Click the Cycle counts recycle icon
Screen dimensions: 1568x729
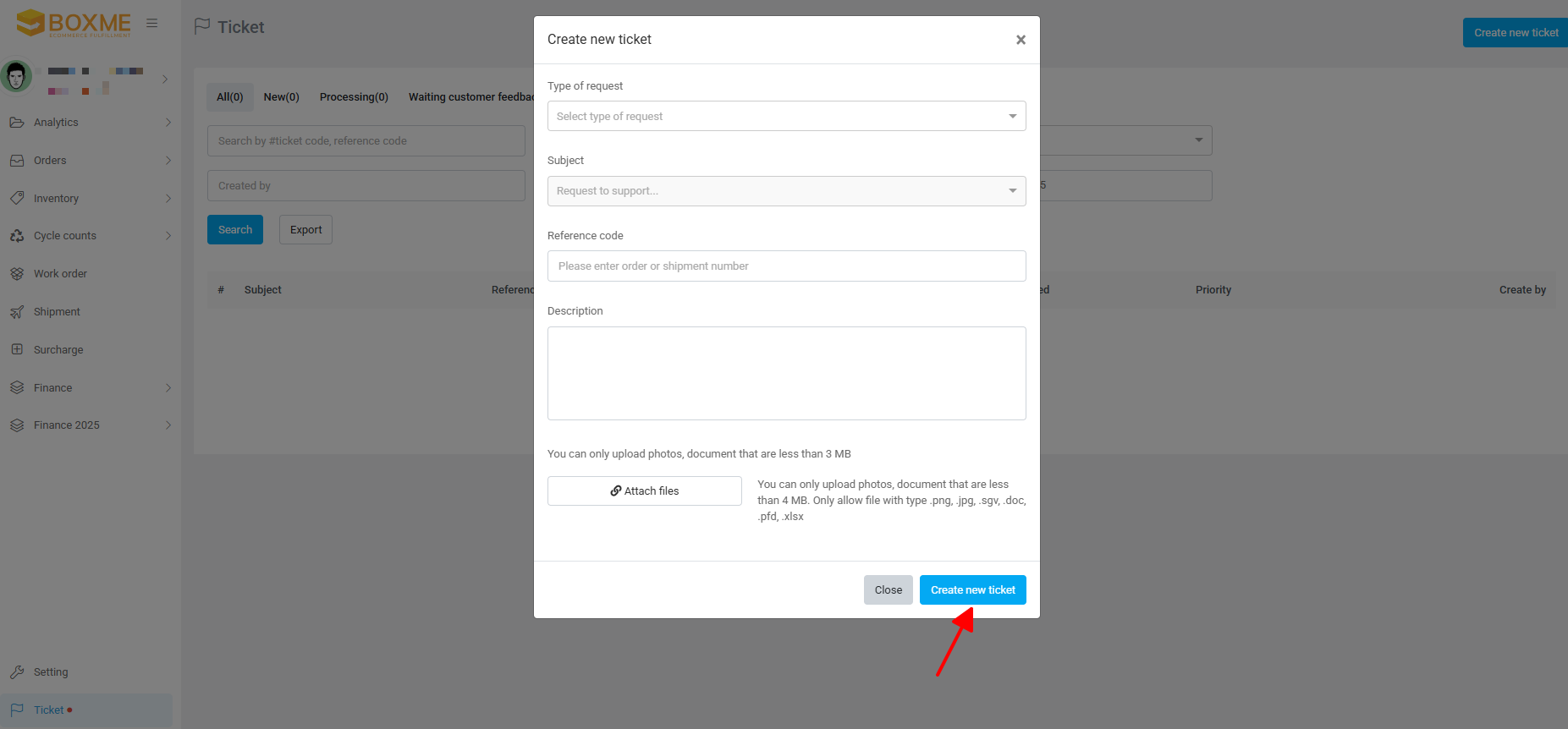[x=17, y=236]
